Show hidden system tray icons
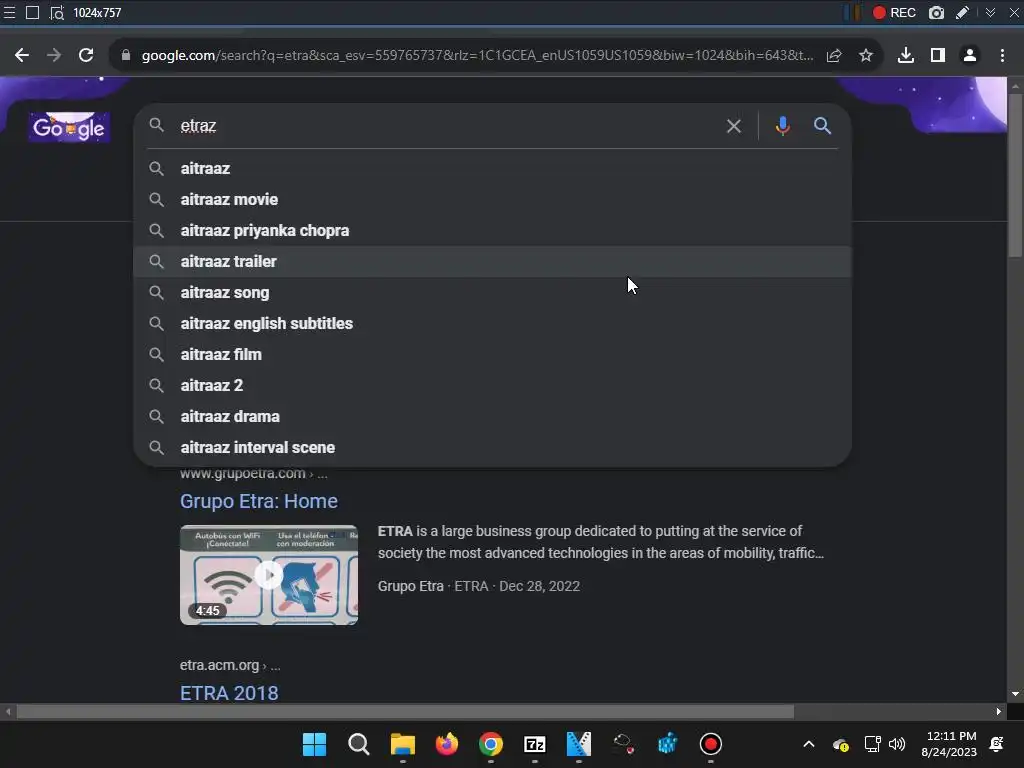This screenshot has width=1024, height=768. (x=808, y=744)
